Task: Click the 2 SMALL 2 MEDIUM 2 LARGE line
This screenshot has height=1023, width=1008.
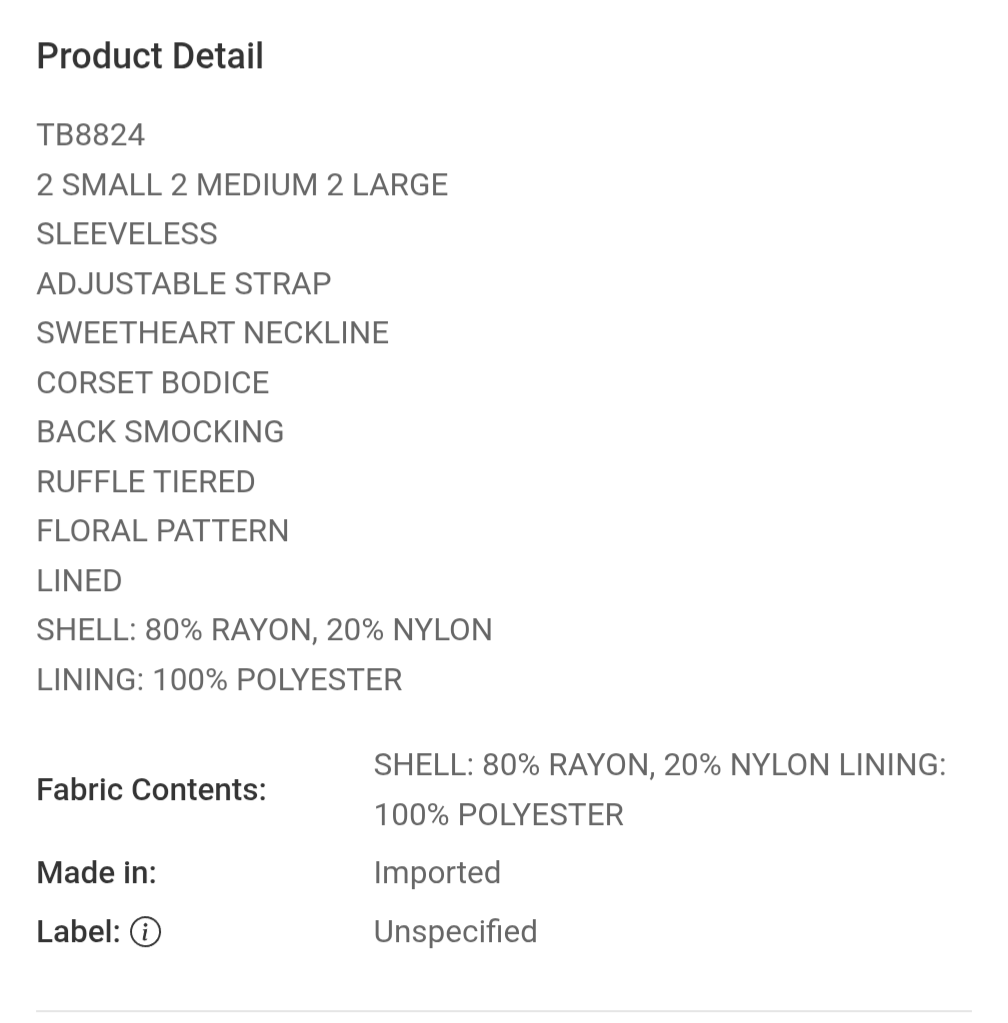Action: [242, 185]
